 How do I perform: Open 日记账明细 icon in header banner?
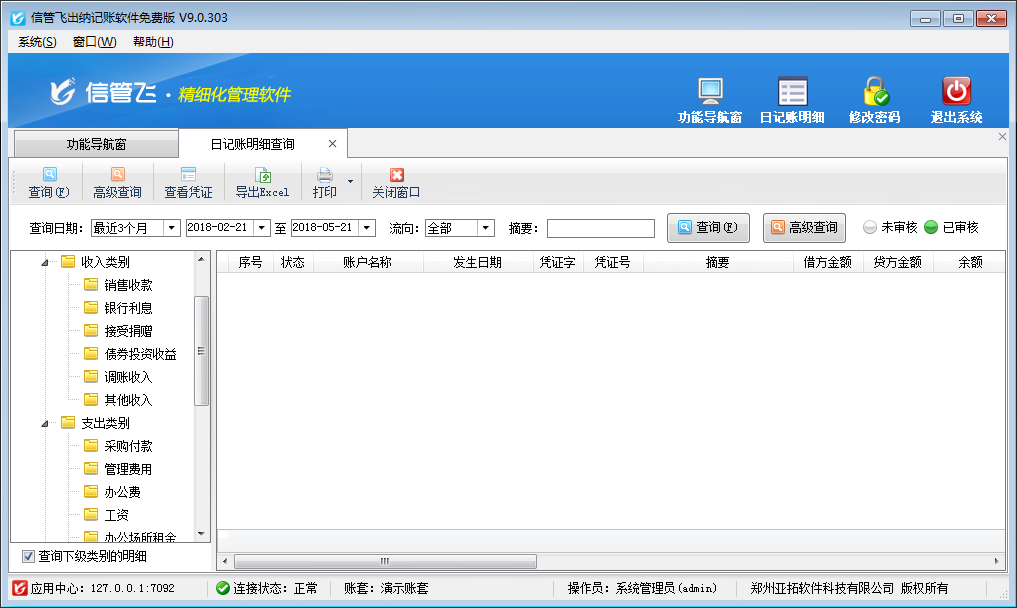click(792, 92)
